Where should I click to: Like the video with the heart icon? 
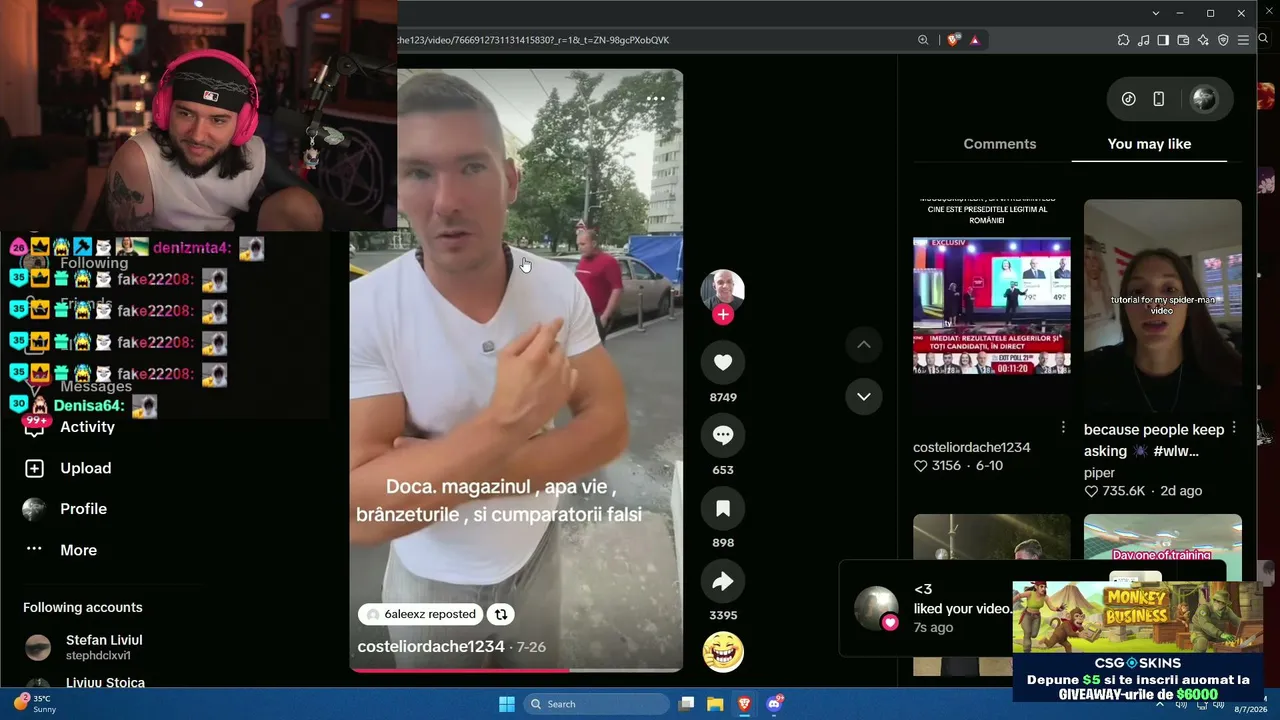pyautogui.click(x=723, y=363)
